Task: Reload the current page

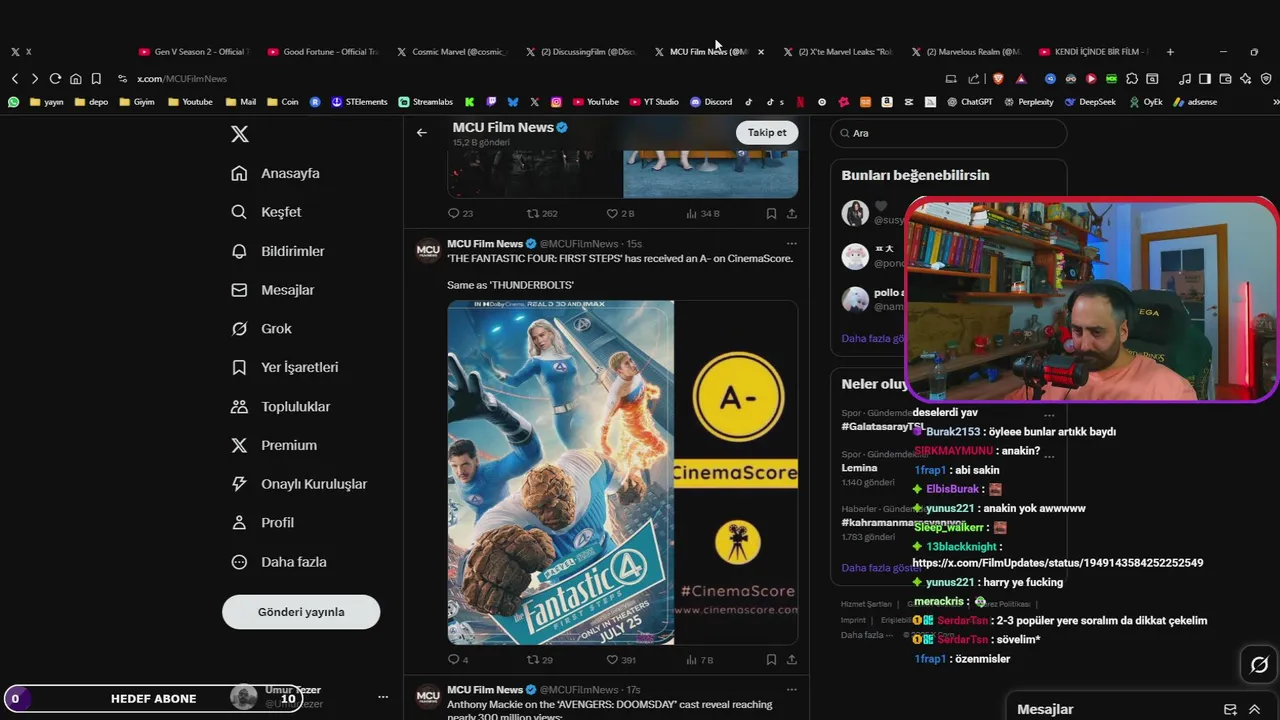Action: coord(55,79)
